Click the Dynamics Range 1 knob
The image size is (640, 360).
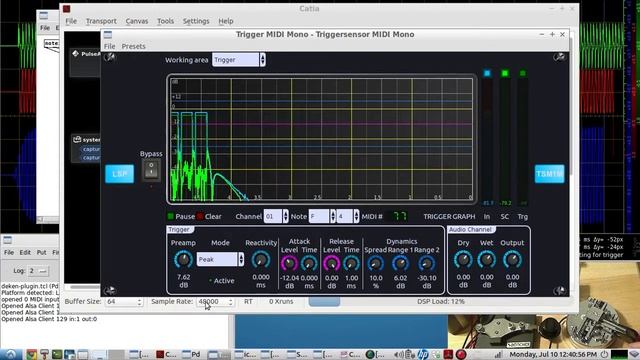(400, 264)
